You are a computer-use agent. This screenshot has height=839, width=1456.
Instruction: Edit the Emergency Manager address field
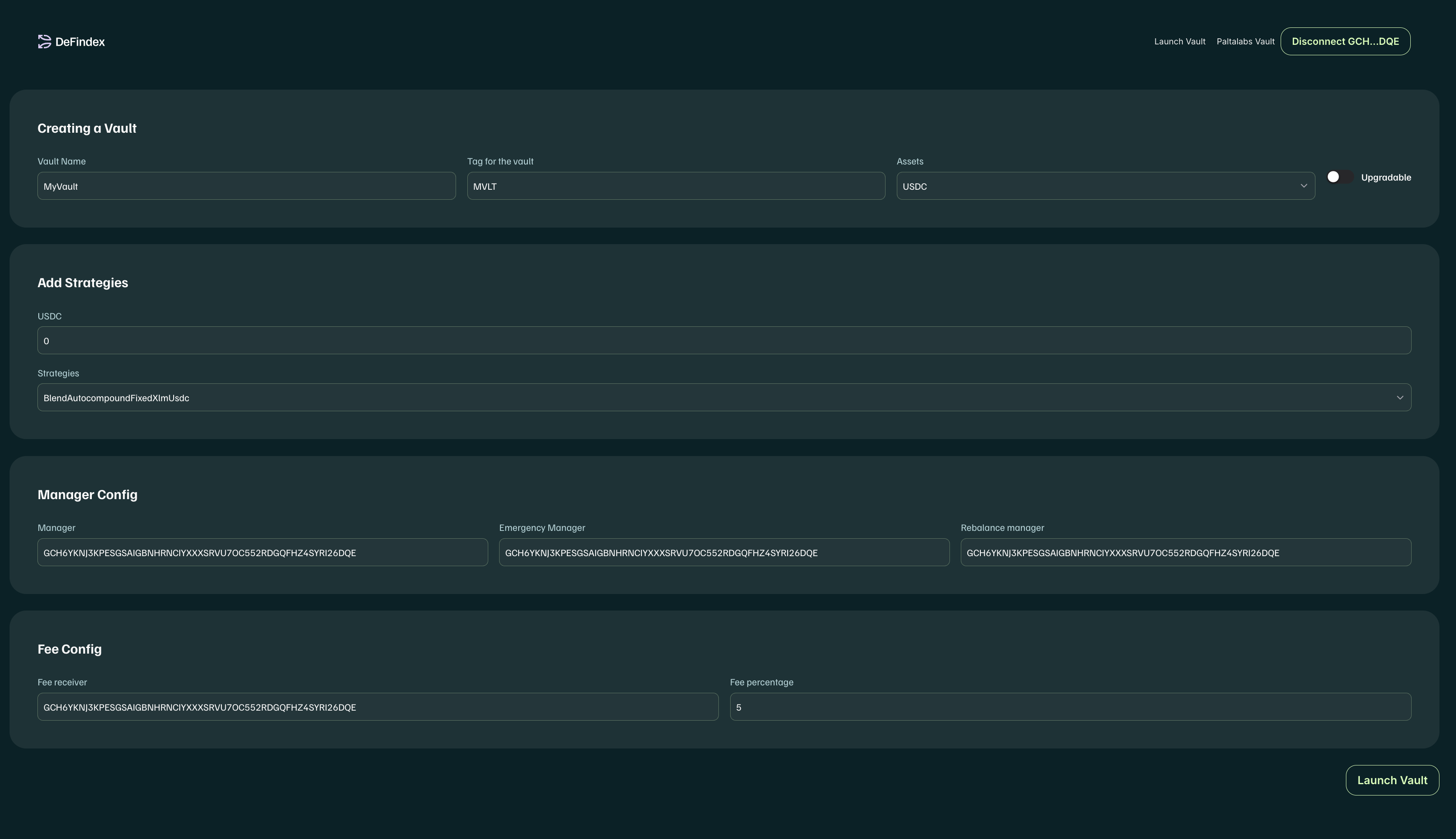[x=724, y=553]
